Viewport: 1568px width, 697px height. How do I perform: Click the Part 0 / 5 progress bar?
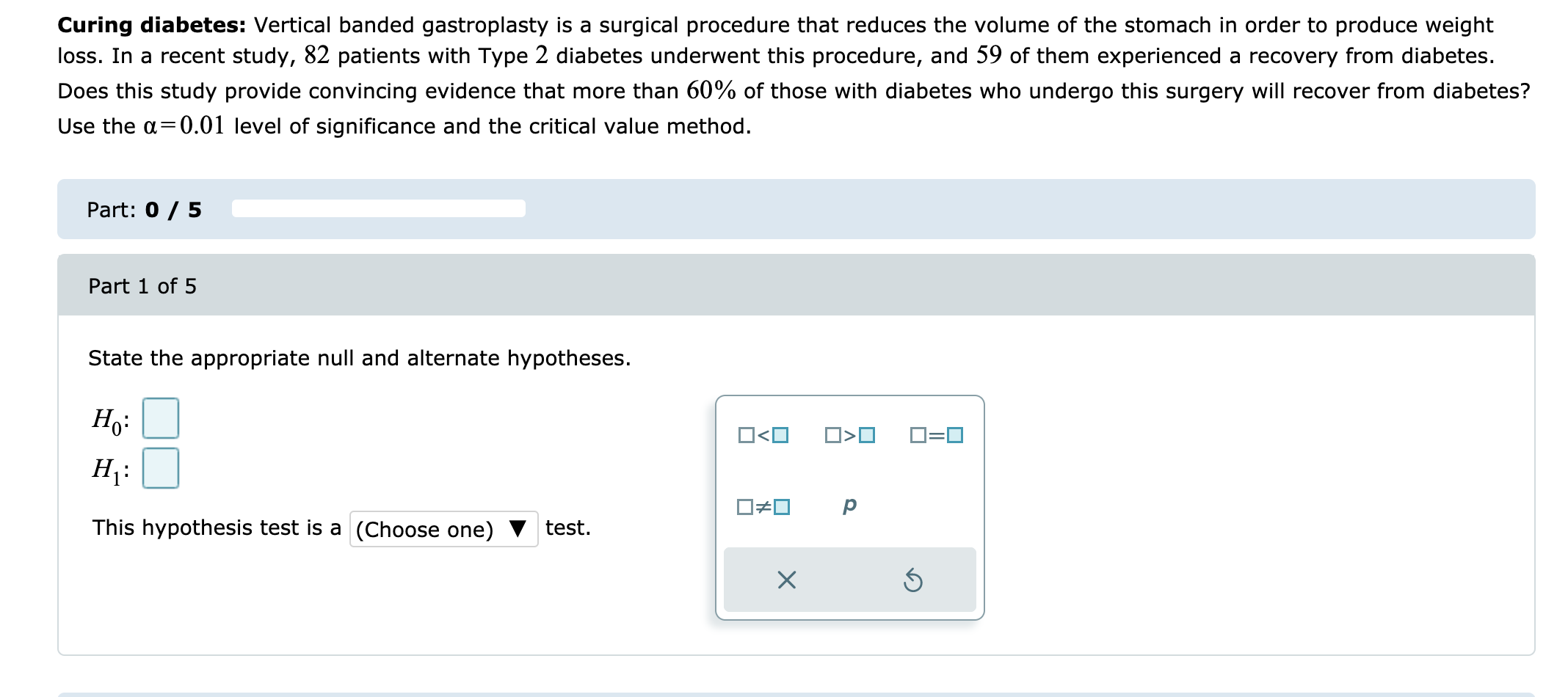(378, 209)
